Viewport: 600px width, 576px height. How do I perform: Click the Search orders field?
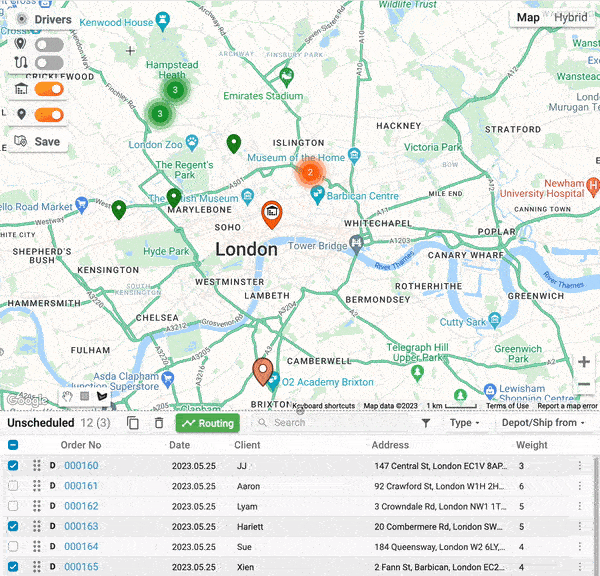[x=333, y=423]
